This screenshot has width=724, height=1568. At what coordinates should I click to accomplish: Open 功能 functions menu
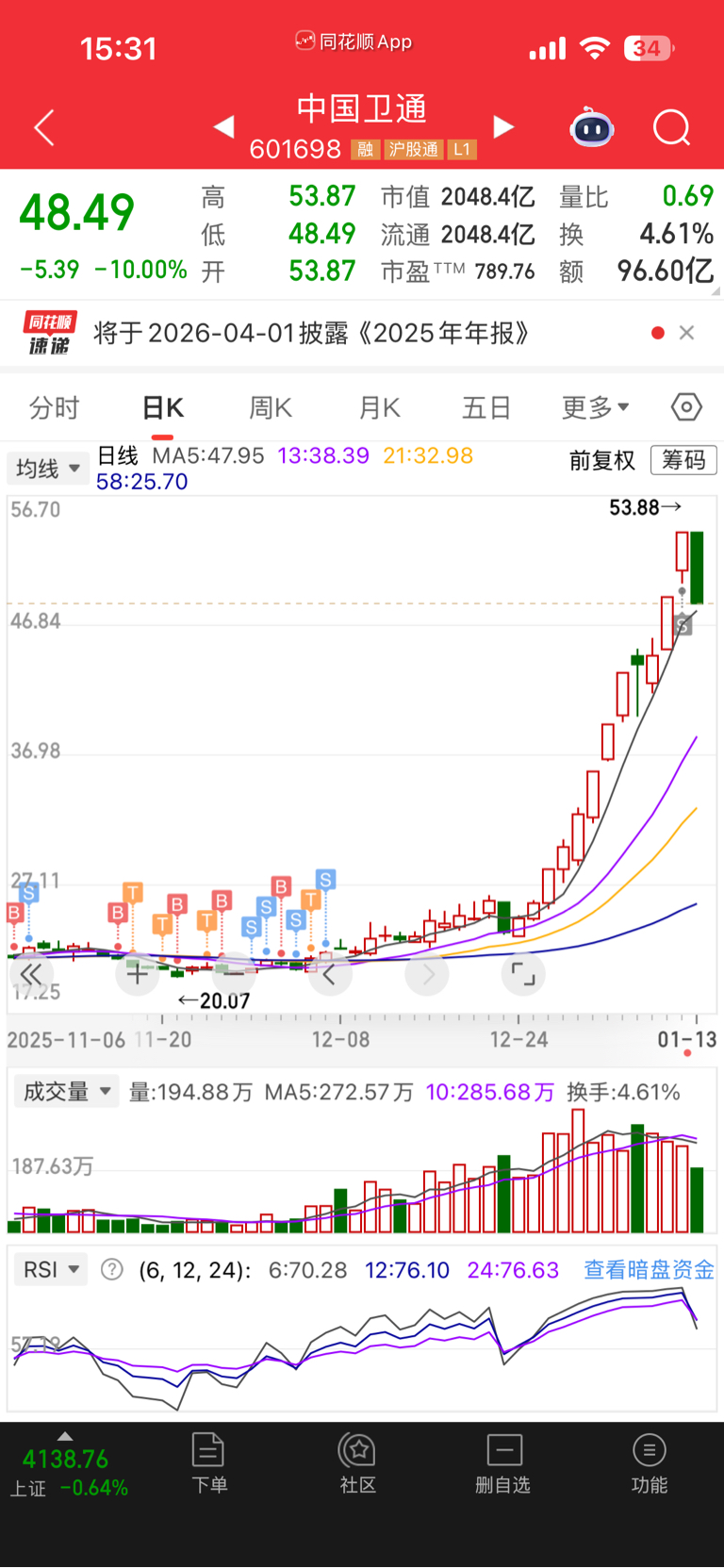(x=650, y=1463)
